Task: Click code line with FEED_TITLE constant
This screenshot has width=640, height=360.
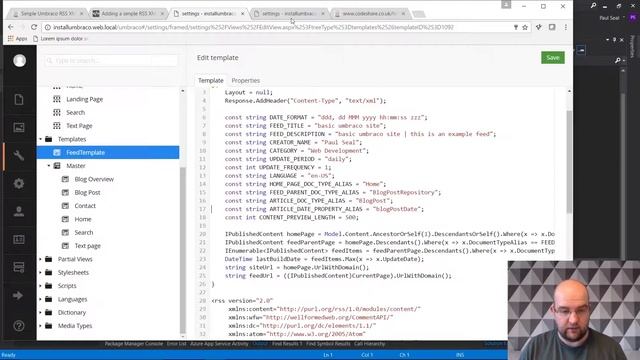Action: pyautogui.click(x=305, y=126)
